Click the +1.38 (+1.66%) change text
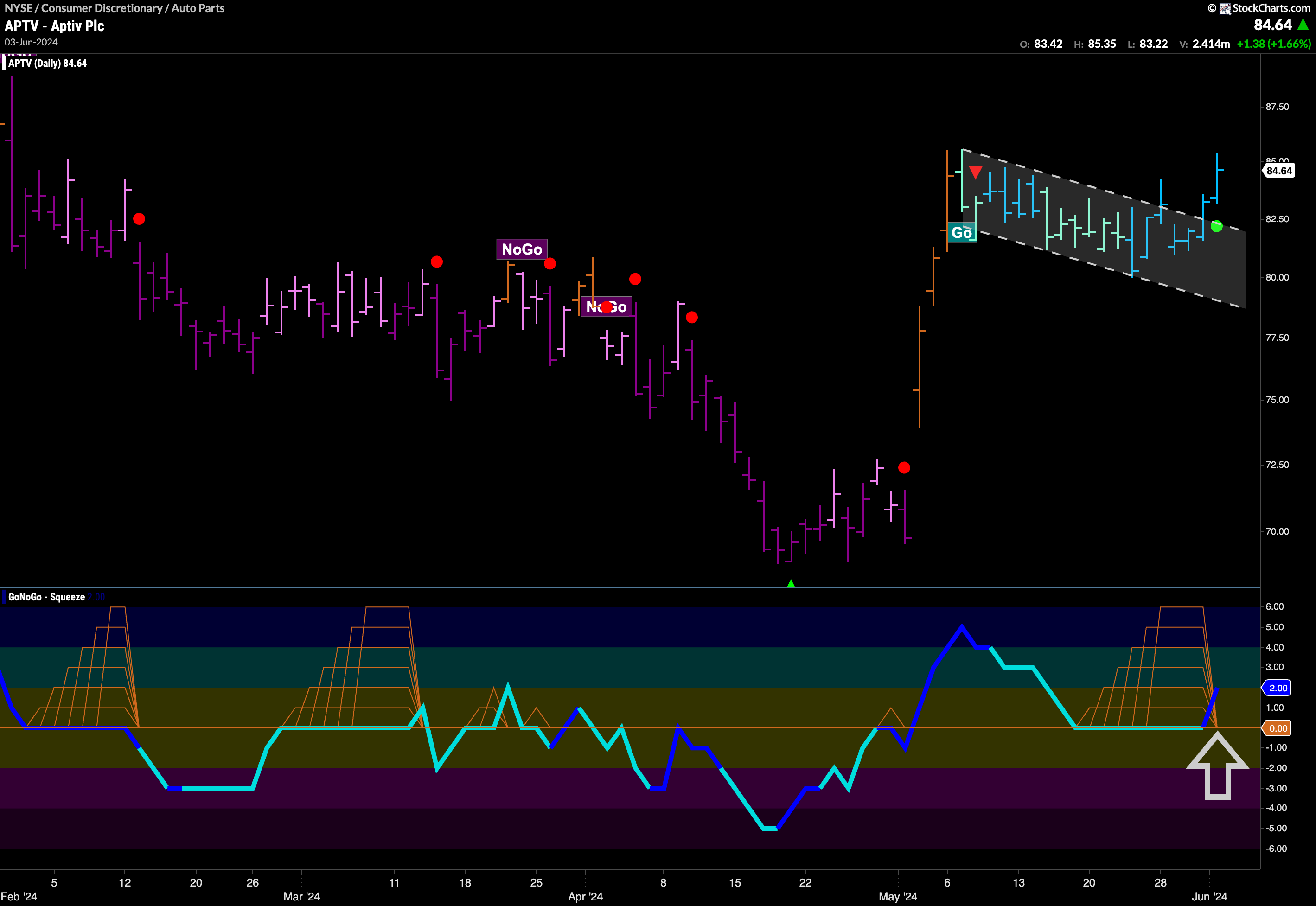Screen dimensions: 1316x906 pyautogui.click(x=1273, y=44)
